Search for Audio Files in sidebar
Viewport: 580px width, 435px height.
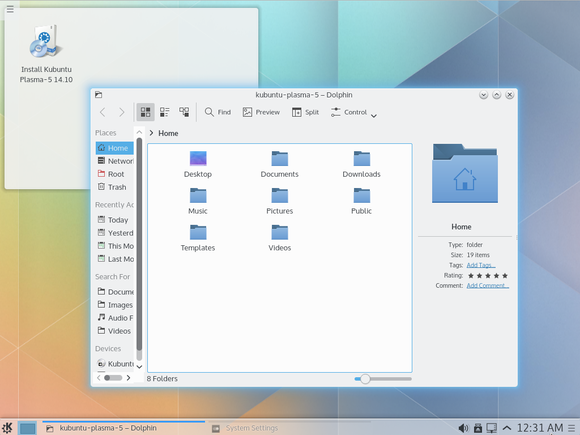[x=115, y=318]
